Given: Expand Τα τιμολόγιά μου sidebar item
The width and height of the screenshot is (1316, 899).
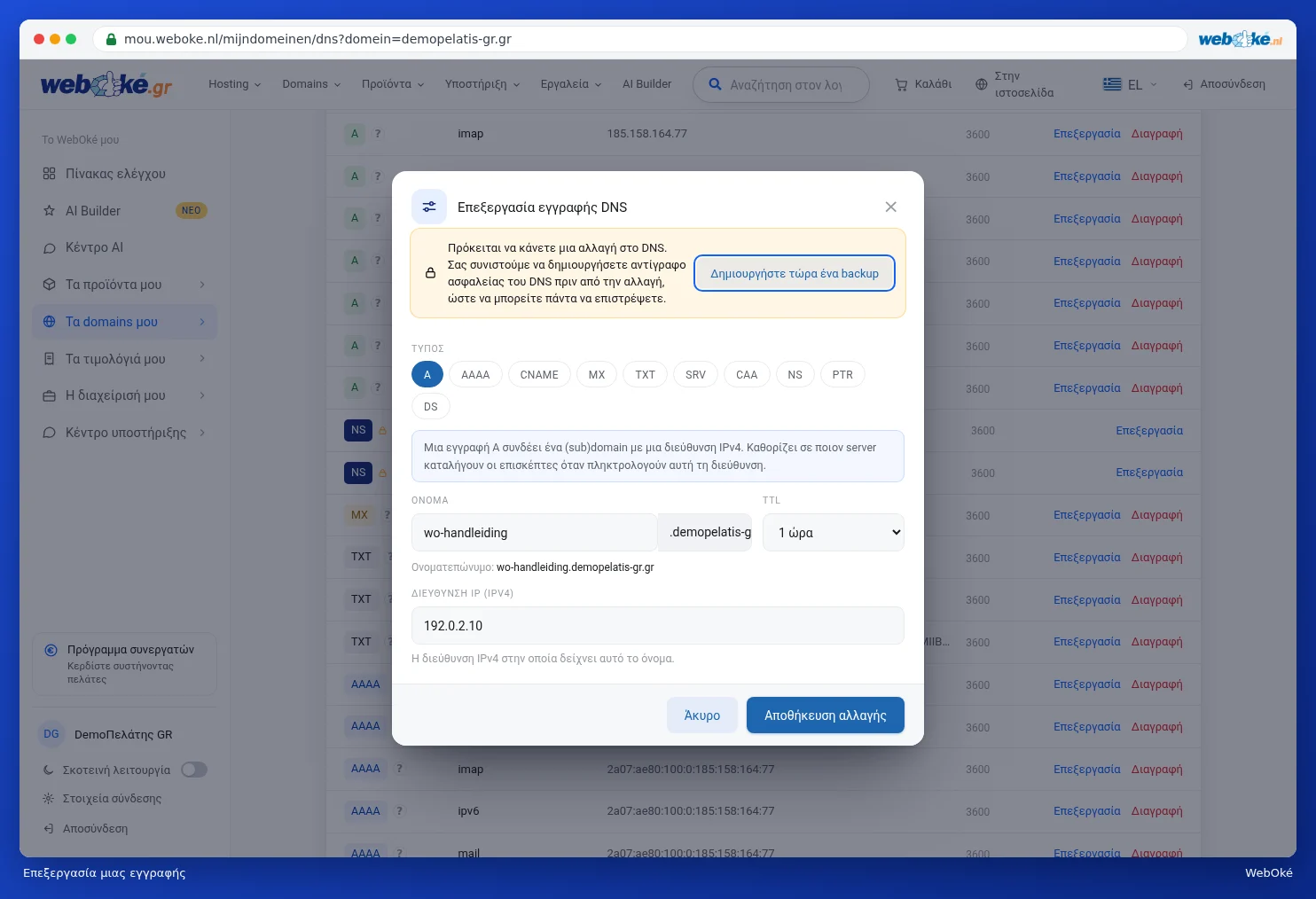Looking at the screenshot, I should 124,359.
